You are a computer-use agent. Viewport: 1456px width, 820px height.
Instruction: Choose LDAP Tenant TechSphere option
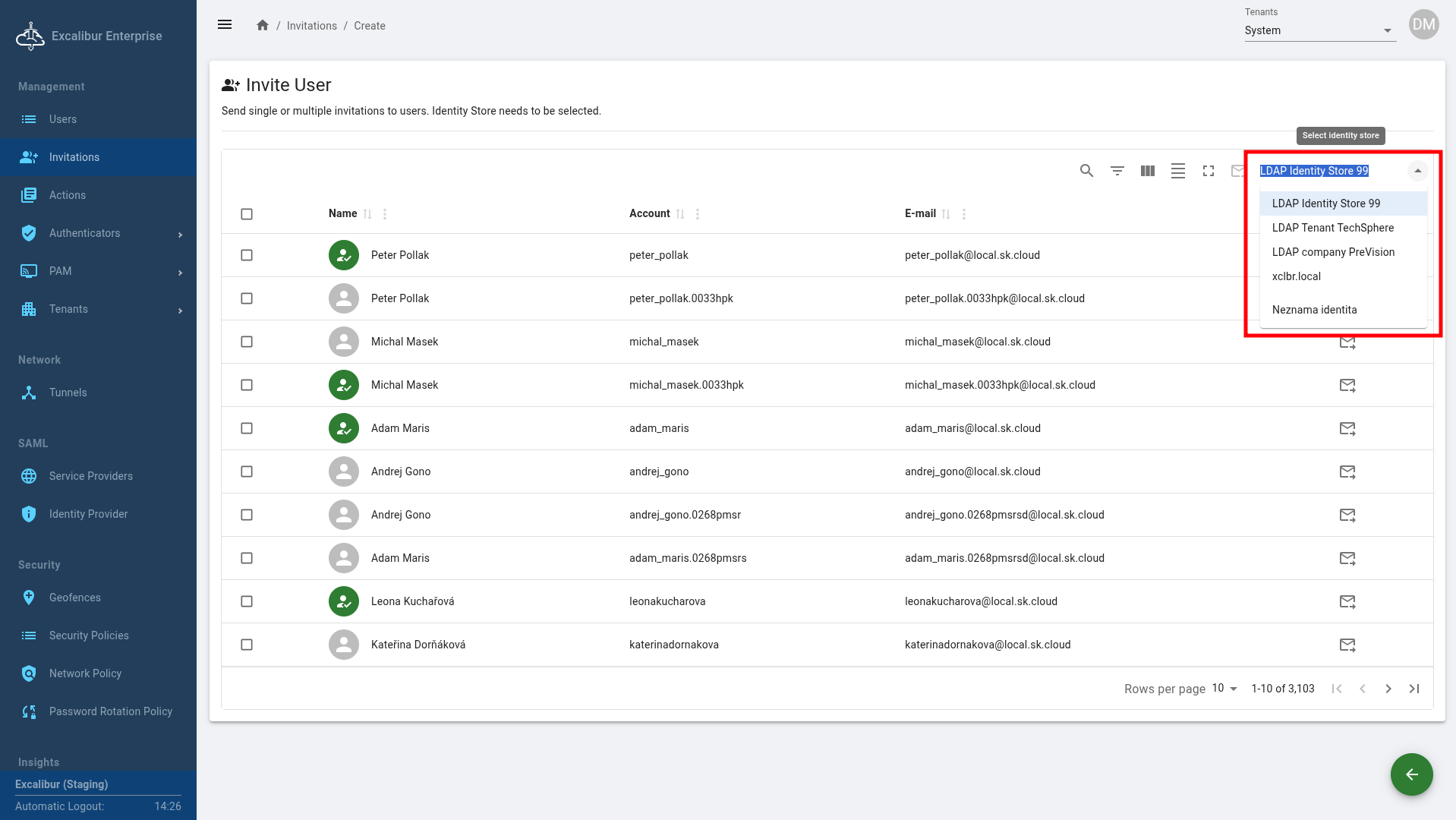click(x=1332, y=228)
